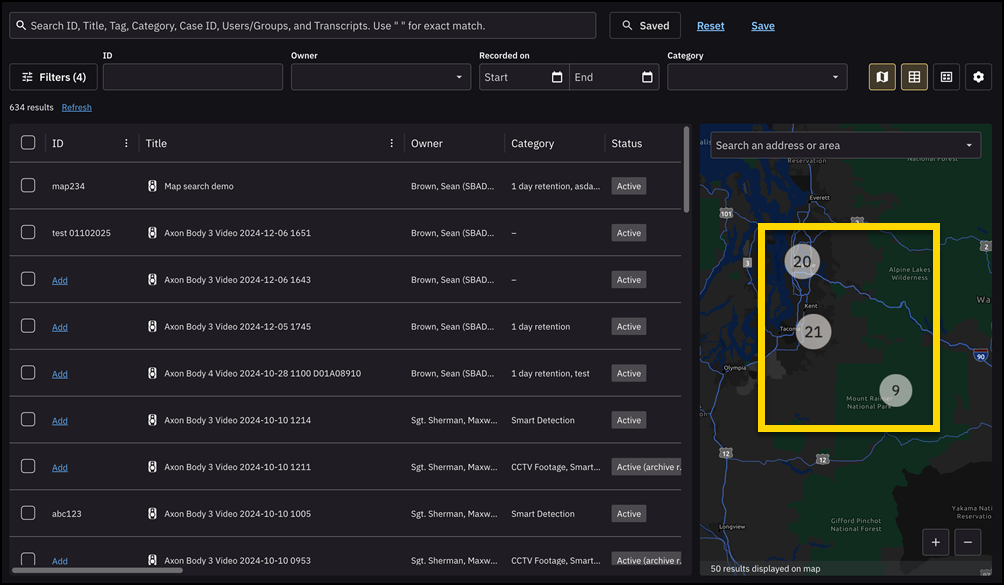Open settings via the gear icon
Viewport: 1004px width, 585px height.
click(x=978, y=77)
